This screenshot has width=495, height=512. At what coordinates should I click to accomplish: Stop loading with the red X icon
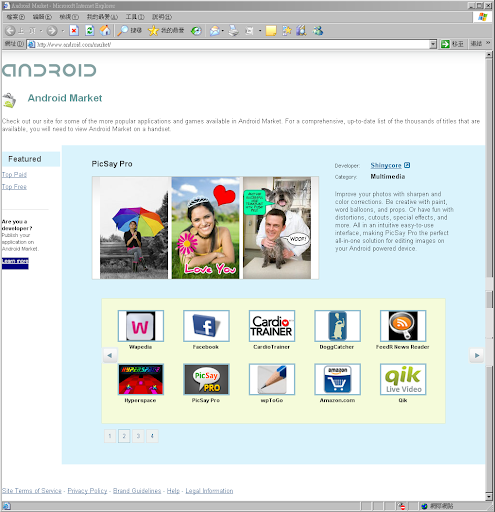coord(74,31)
